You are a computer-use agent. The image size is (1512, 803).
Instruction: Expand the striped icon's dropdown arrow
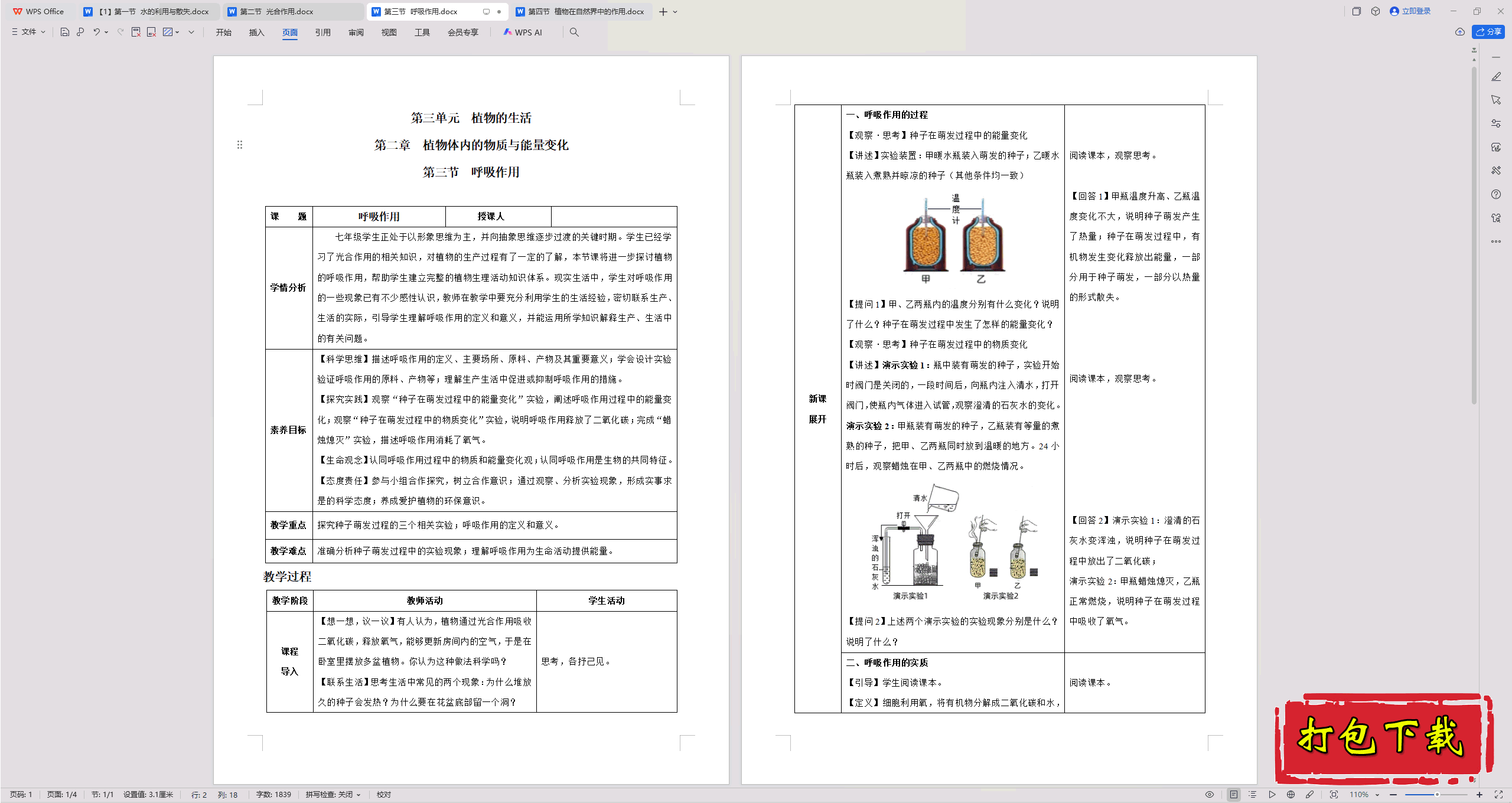[x=177, y=32]
